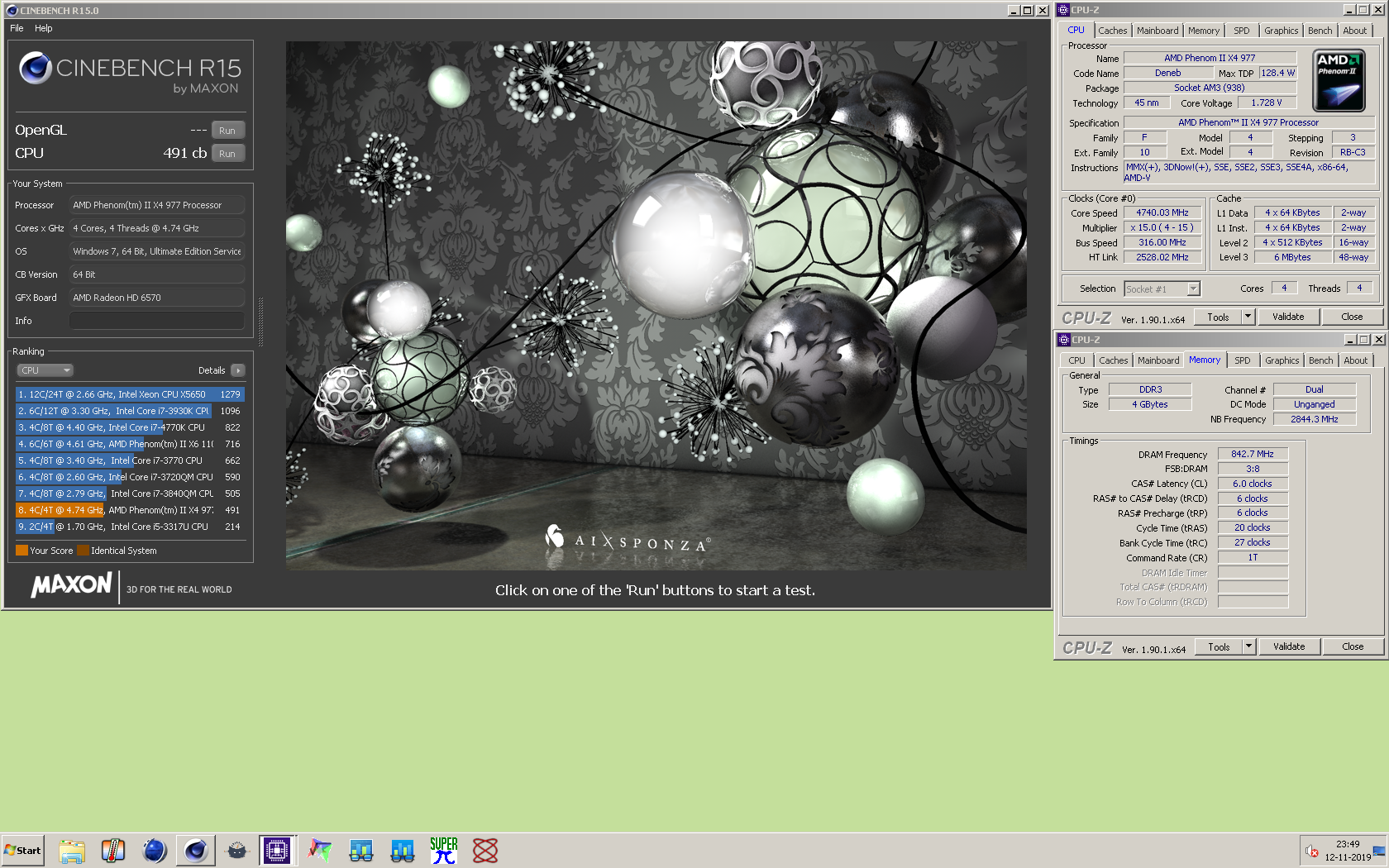Open Bench tab in top CPU-Z window
1389x868 pixels.
tap(1320, 31)
